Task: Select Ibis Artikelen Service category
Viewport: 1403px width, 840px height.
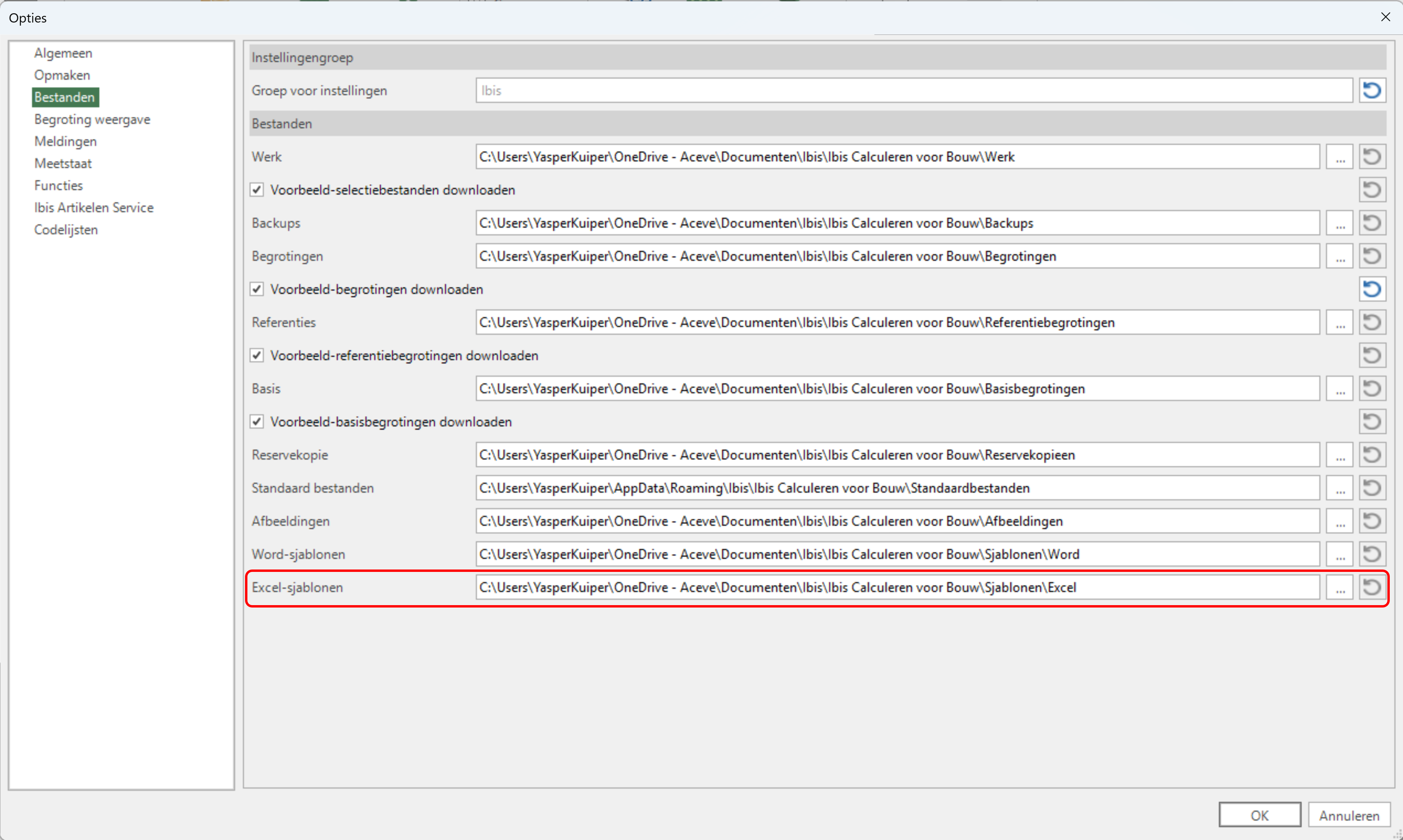Action: [x=94, y=208]
